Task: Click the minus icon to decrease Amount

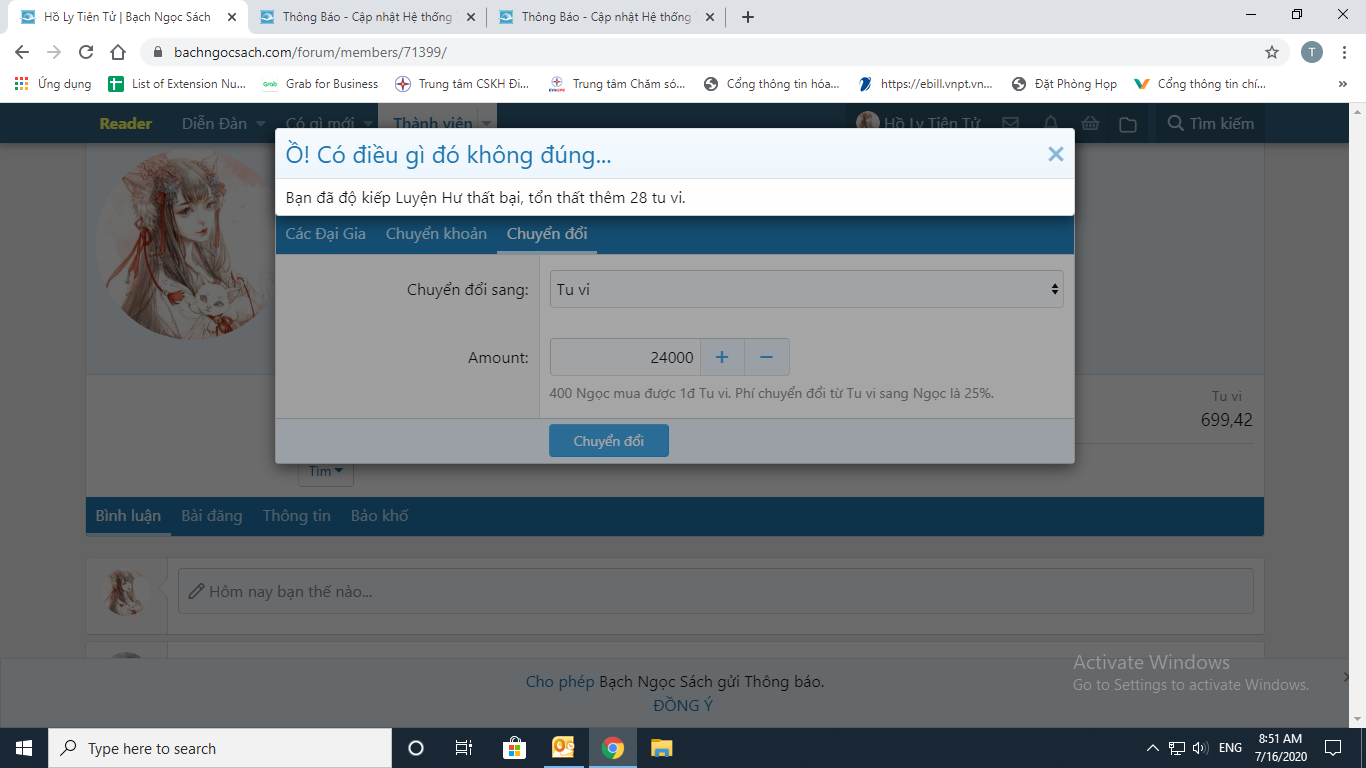Action: (767, 357)
